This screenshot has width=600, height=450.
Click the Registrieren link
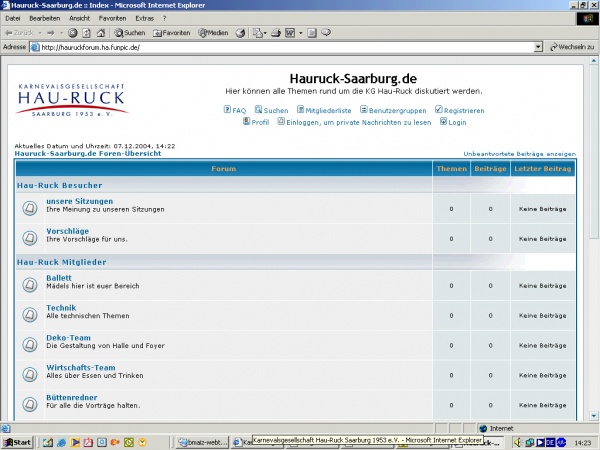(460, 110)
